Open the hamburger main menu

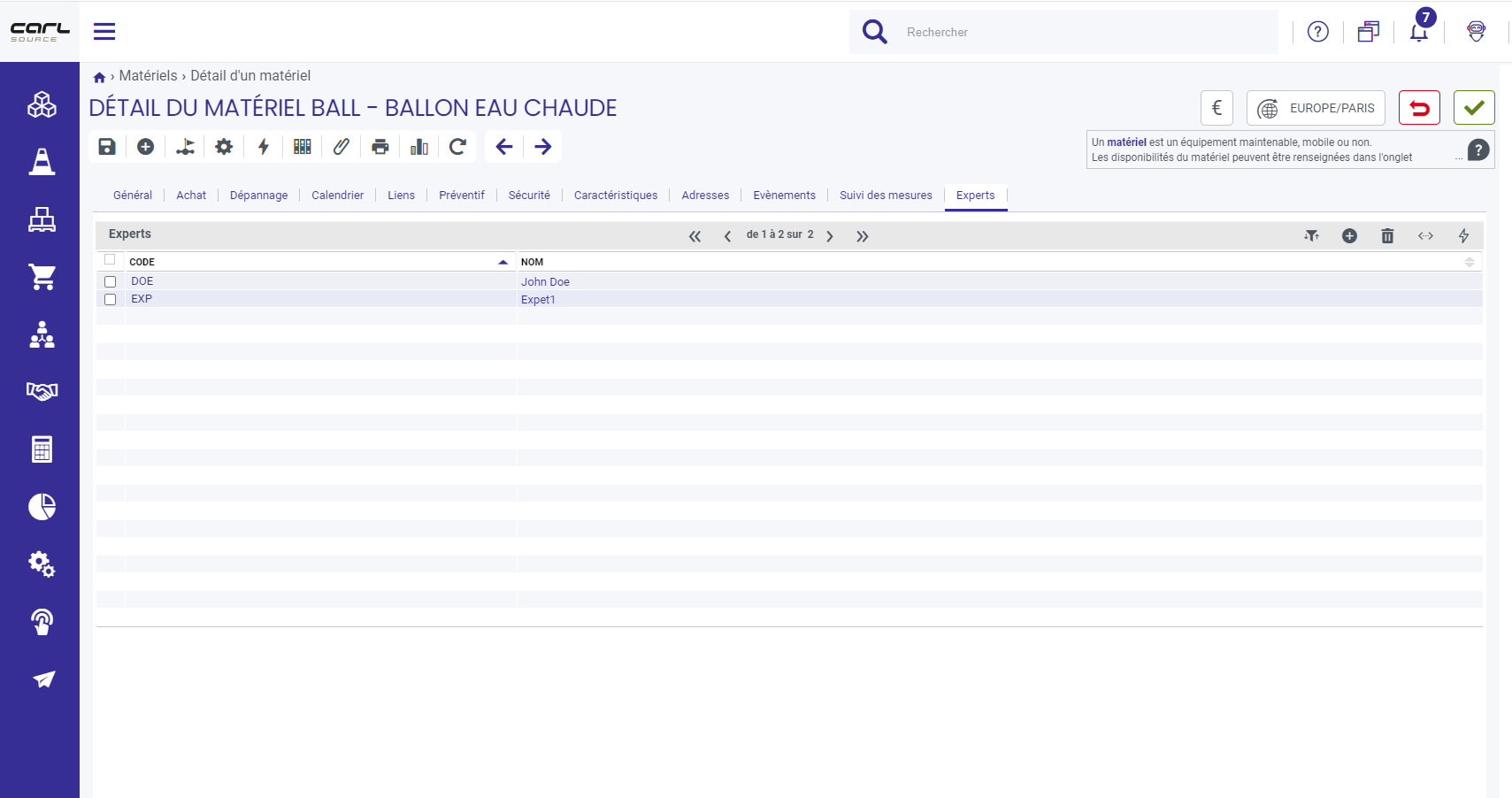click(104, 32)
